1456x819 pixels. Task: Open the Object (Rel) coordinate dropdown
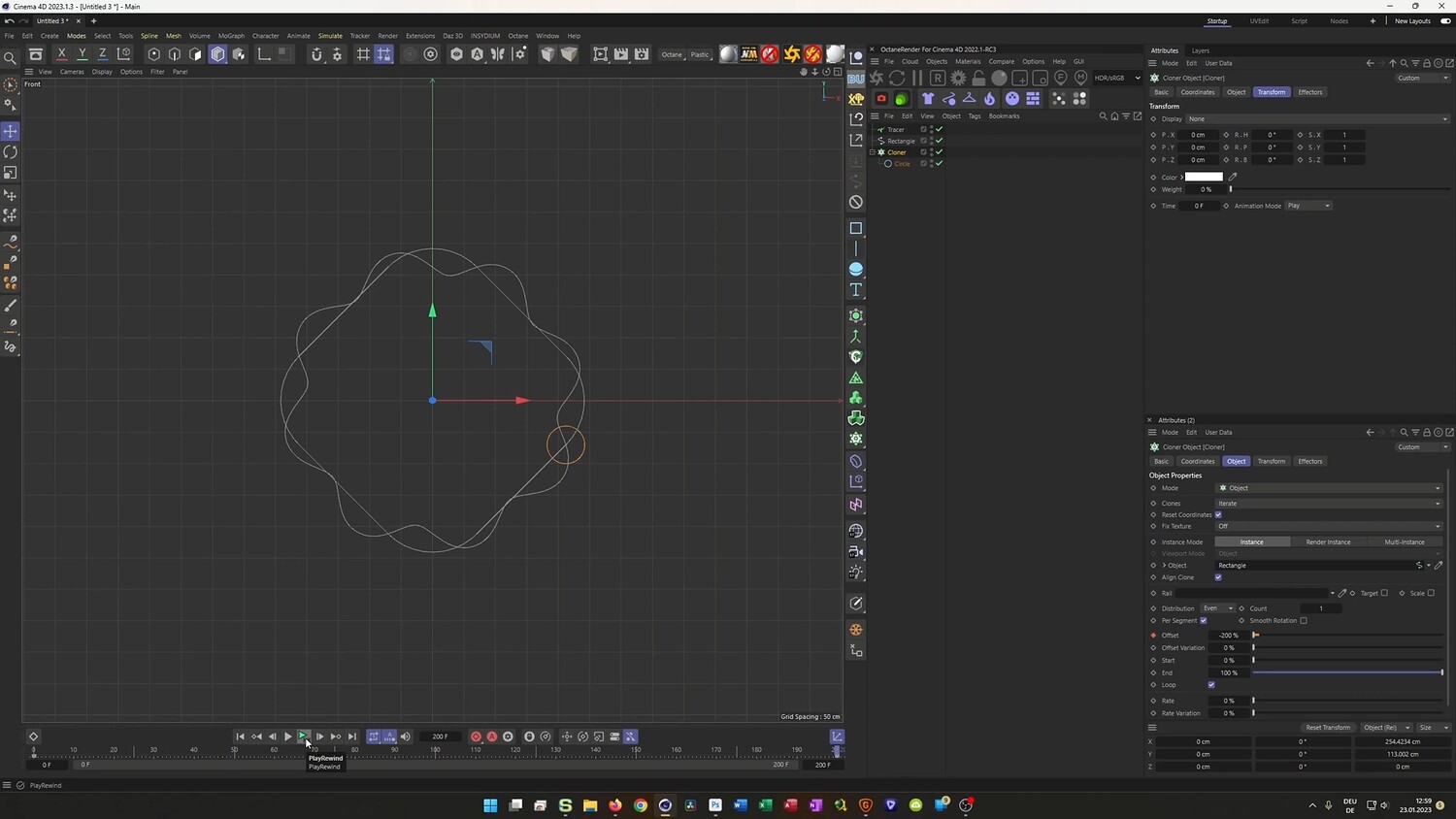1384,727
